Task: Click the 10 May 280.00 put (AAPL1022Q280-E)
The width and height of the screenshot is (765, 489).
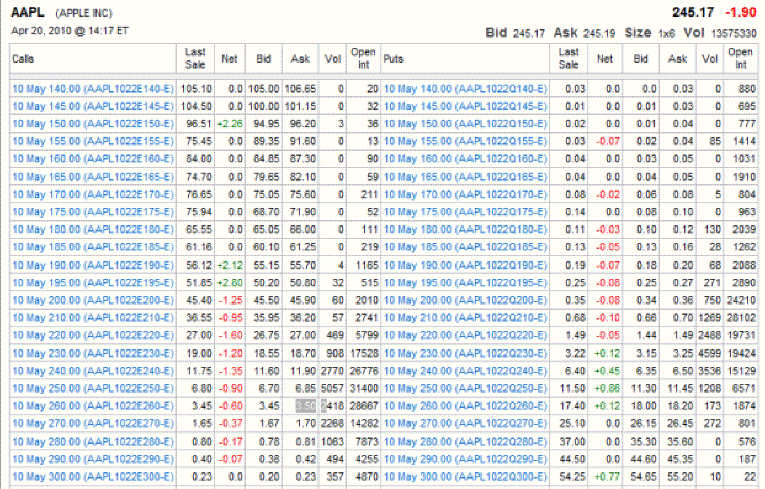Action: [467, 441]
